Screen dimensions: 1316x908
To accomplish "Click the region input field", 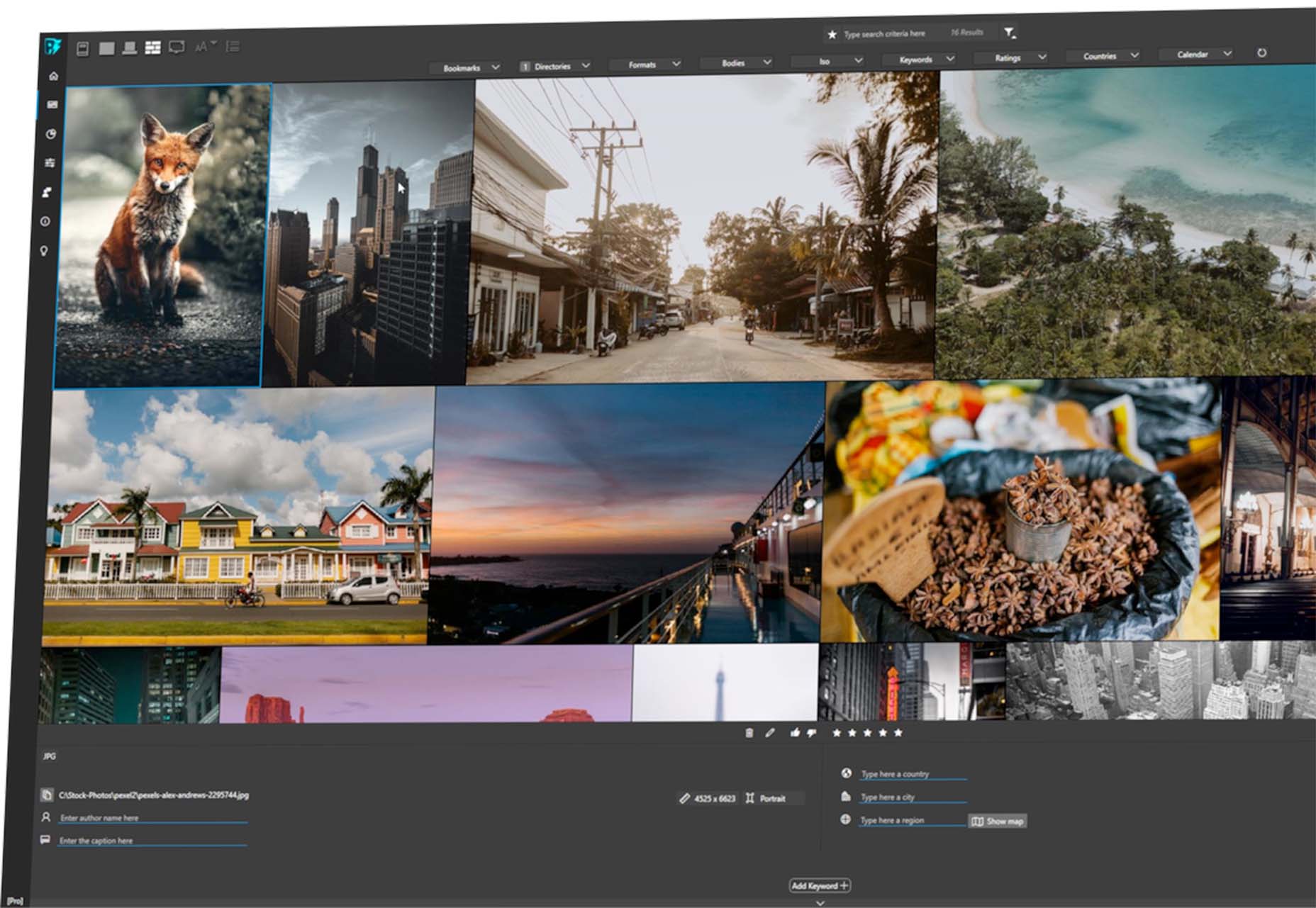I will pos(913,821).
